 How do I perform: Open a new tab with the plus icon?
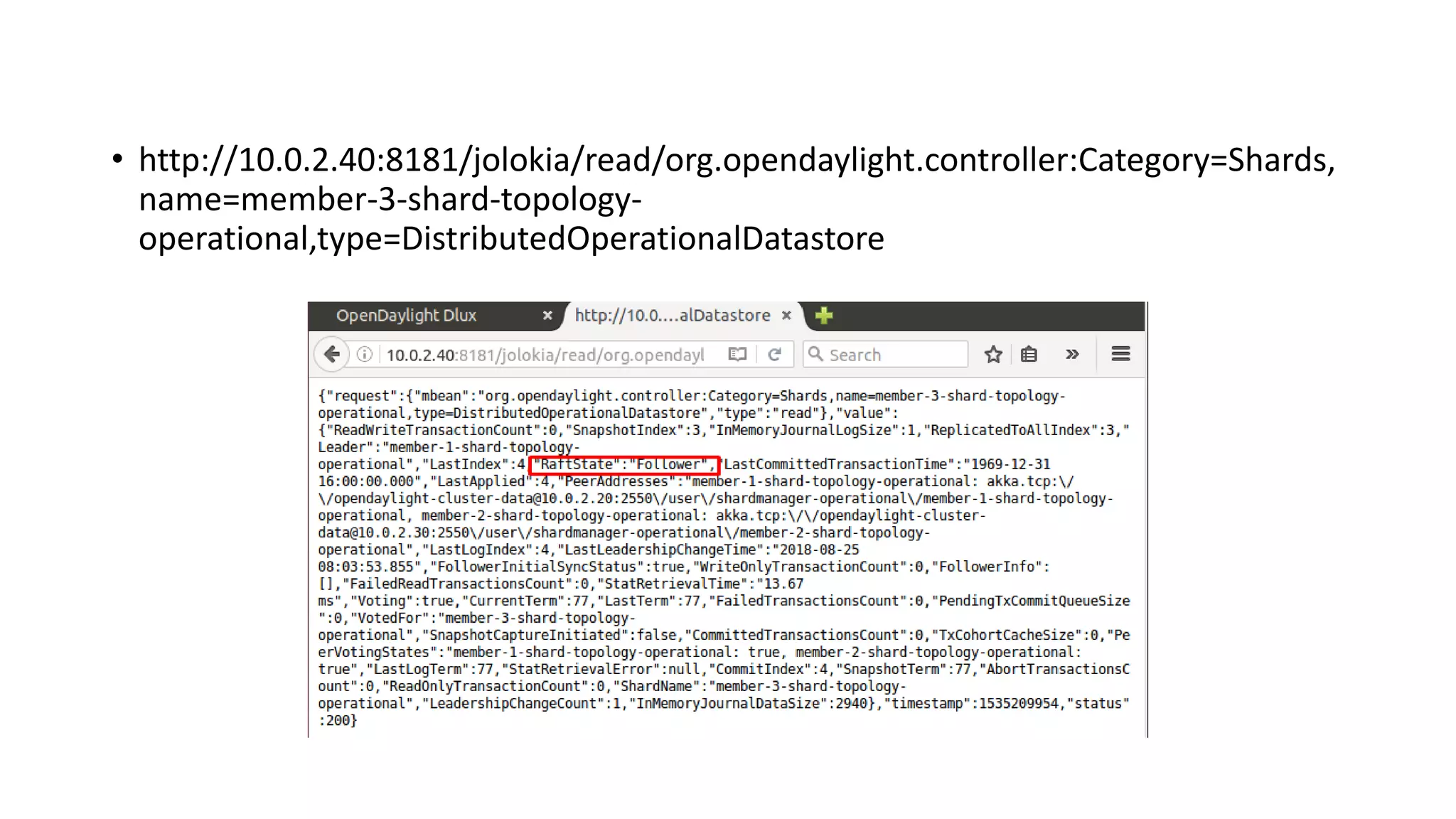(824, 316)
